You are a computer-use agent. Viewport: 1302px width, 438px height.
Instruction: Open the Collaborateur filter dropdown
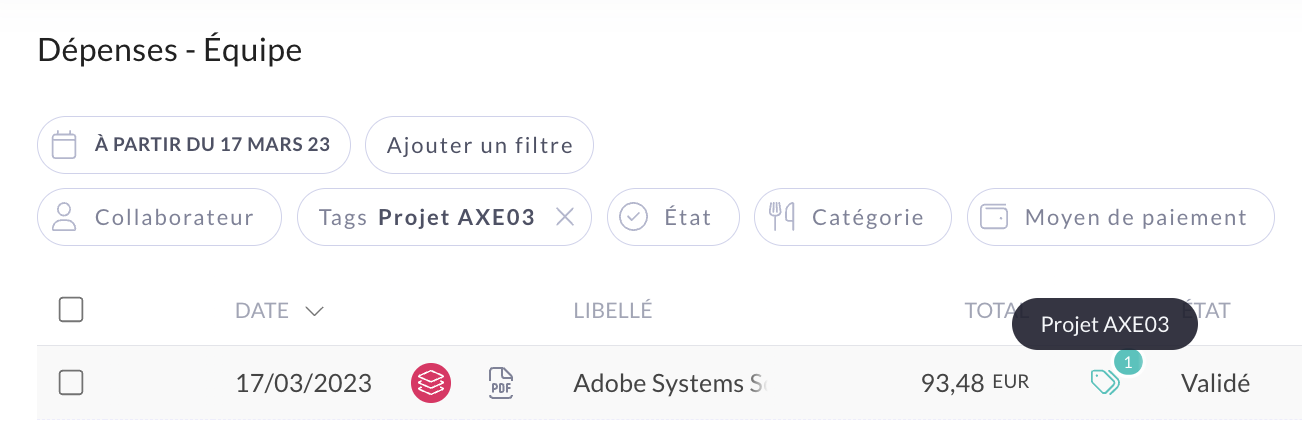click(160, 217)
